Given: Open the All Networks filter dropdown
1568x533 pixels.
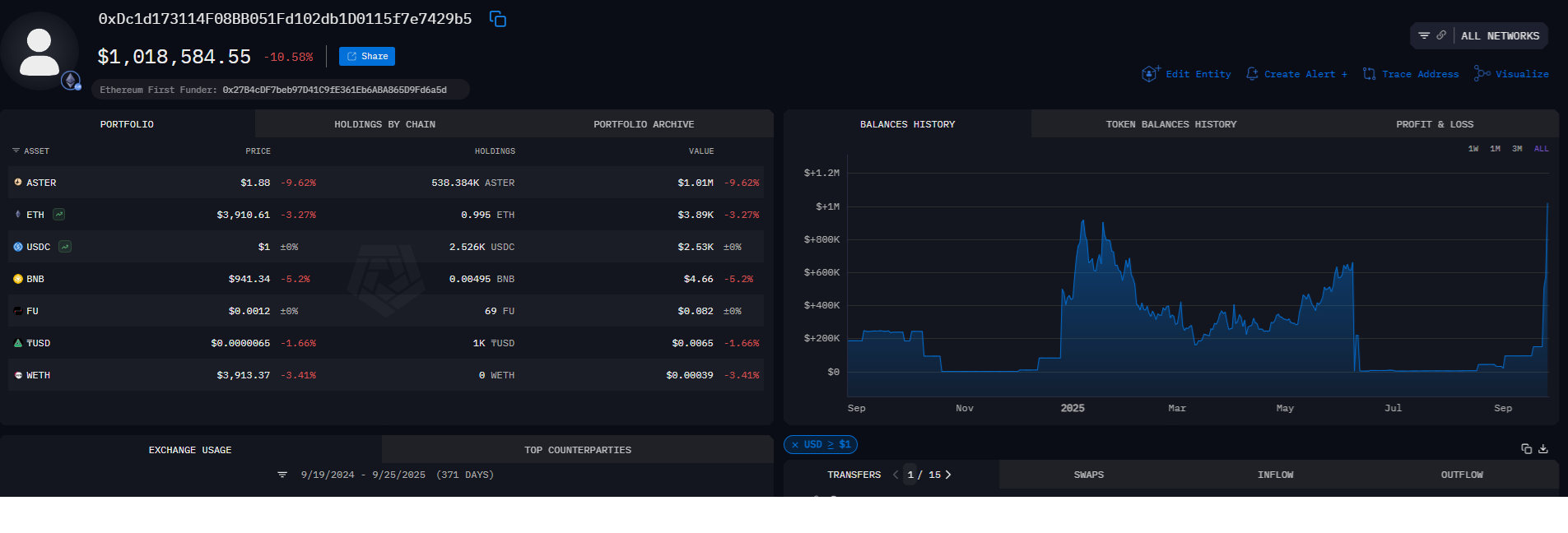Looking at the screenshot, I should click(1479, 36).
